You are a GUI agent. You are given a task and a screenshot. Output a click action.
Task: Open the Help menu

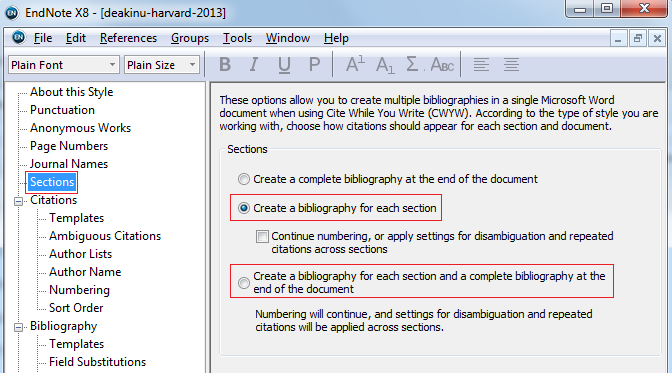336,38
